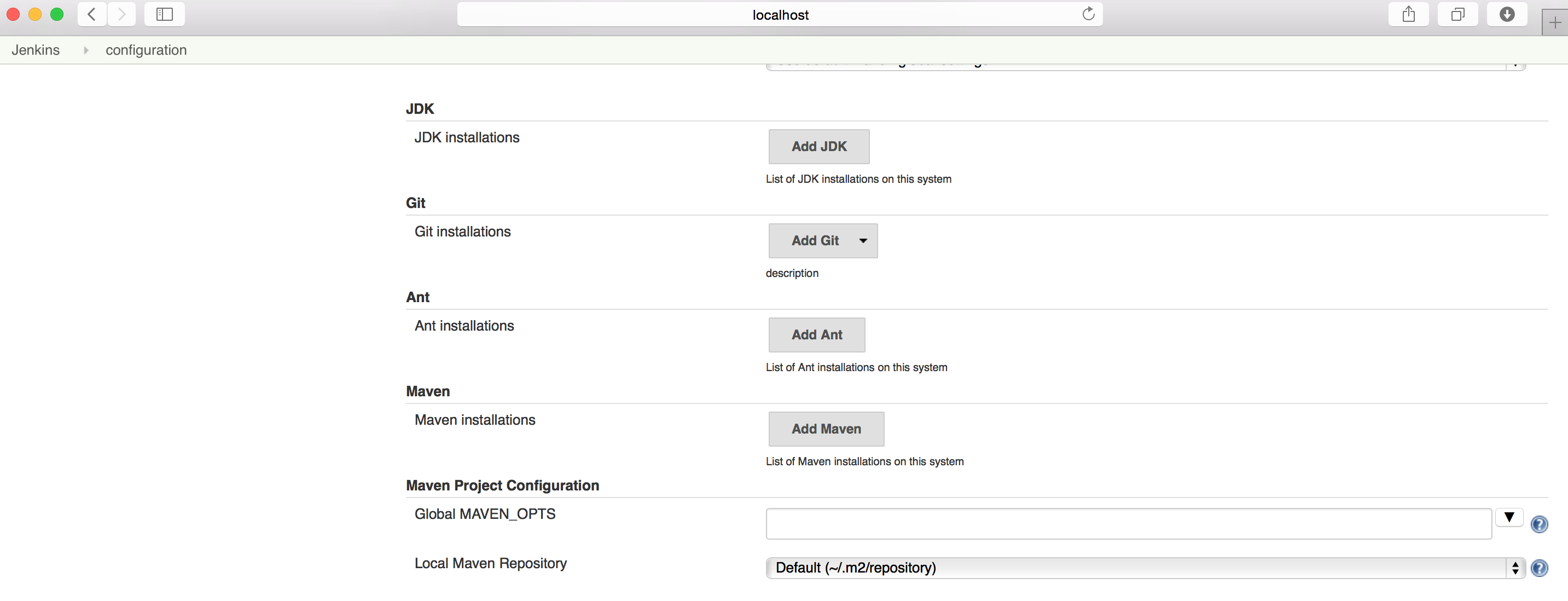This screenshot has width=1568, height=601.
Task: Click the JDK section heading
Action: pos(420,109)
